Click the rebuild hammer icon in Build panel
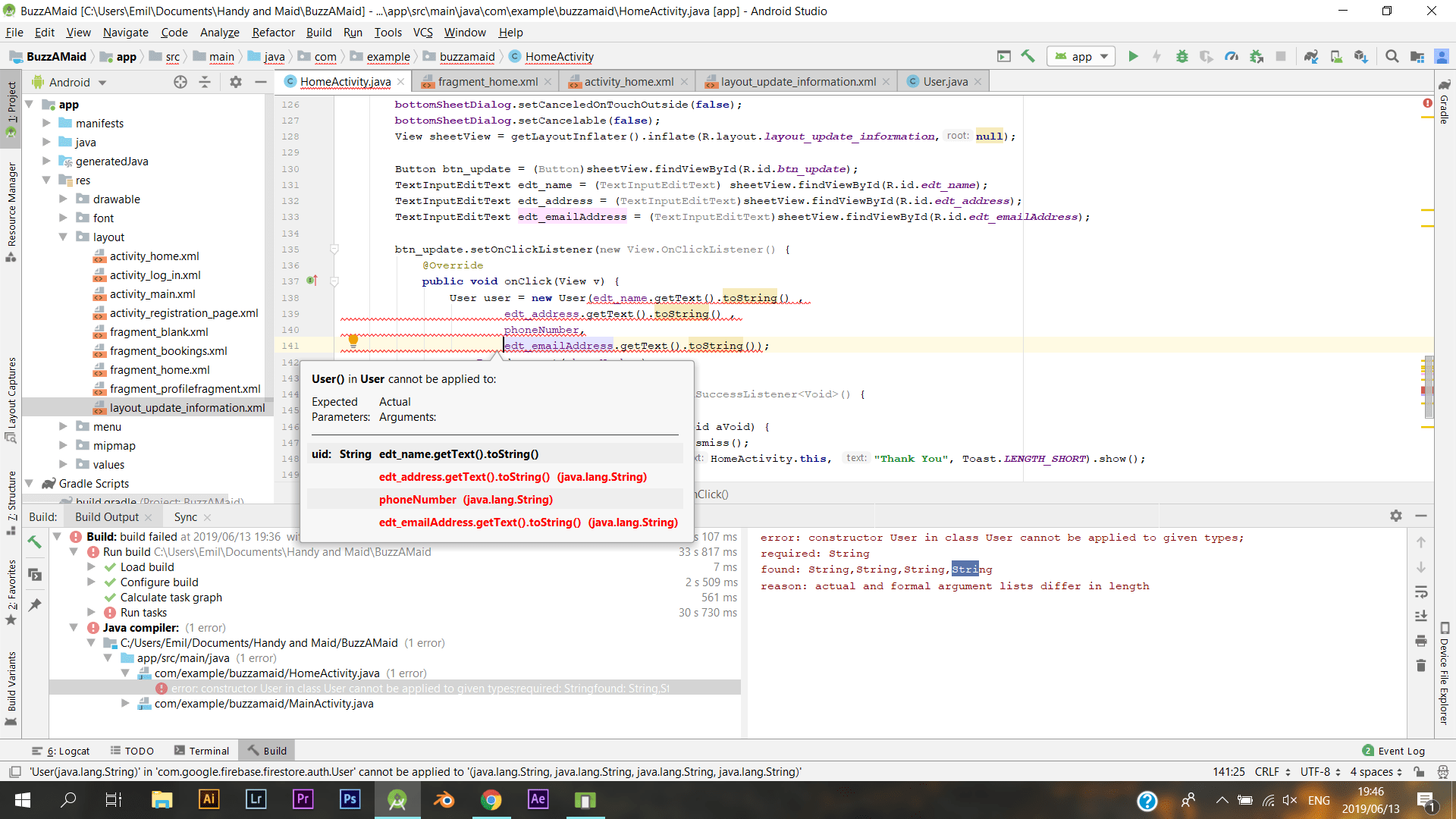Viewport: 1456px width, 819px height. pos(35,541)
